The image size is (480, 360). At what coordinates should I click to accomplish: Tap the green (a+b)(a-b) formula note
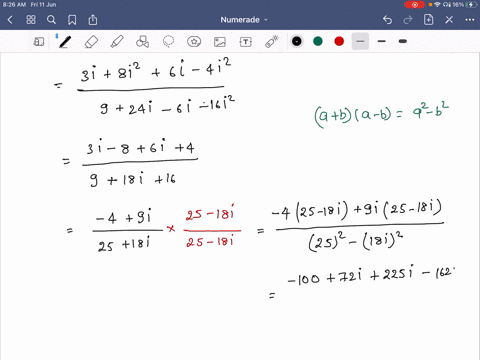[382, 114]
